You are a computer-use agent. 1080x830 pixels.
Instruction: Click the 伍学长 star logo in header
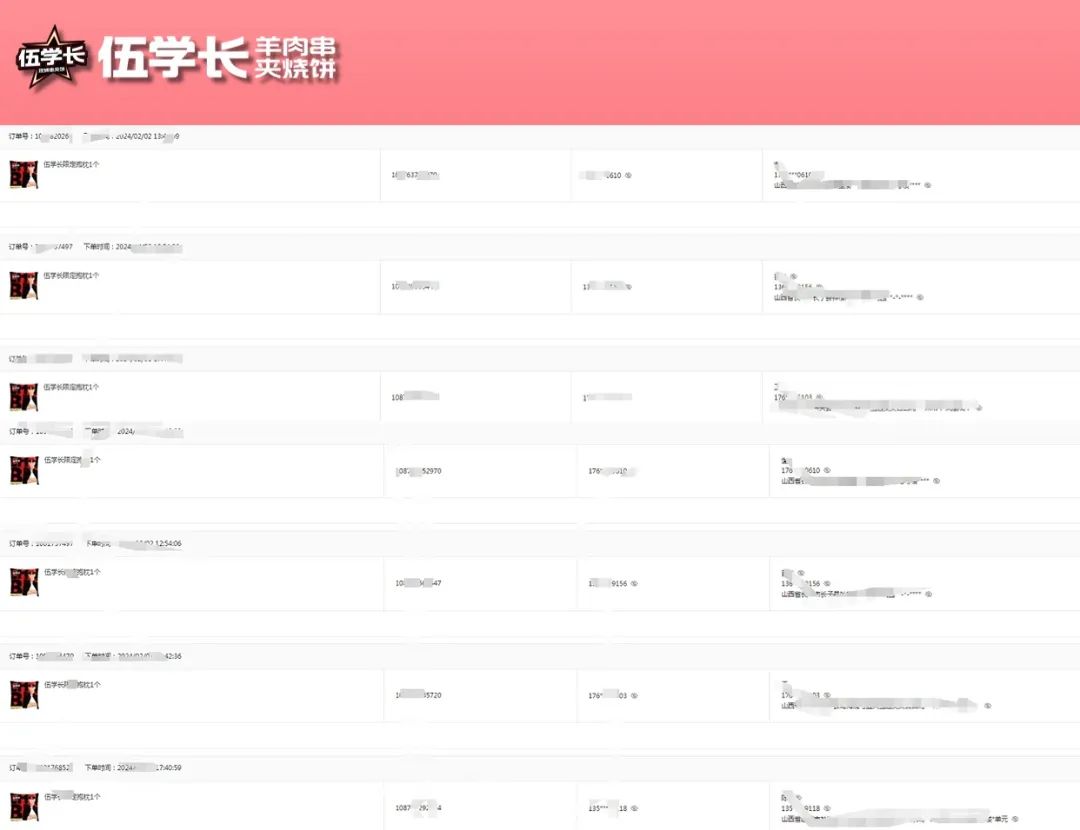[x=52, y=61]
